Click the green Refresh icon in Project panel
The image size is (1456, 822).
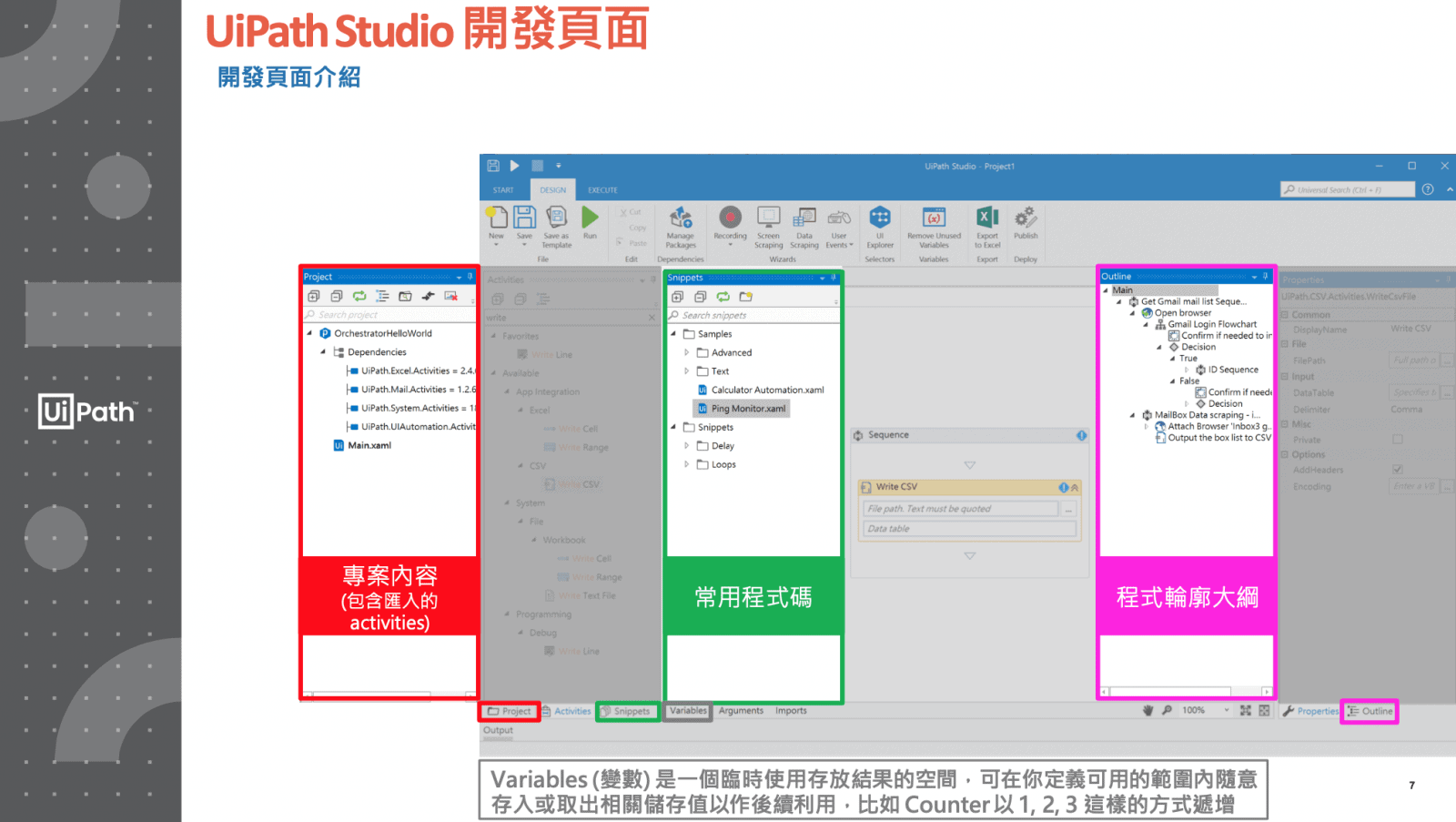359,296
